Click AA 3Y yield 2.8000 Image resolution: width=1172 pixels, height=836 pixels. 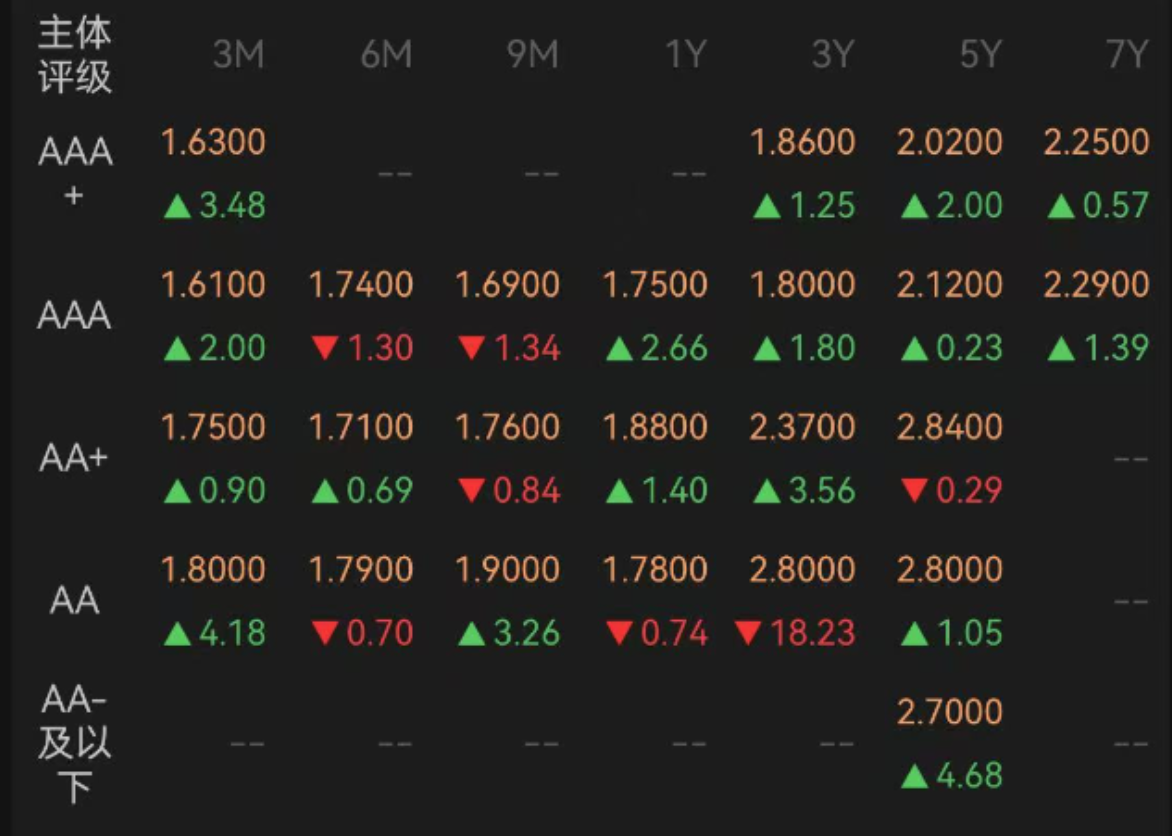(x=803, y=570)
